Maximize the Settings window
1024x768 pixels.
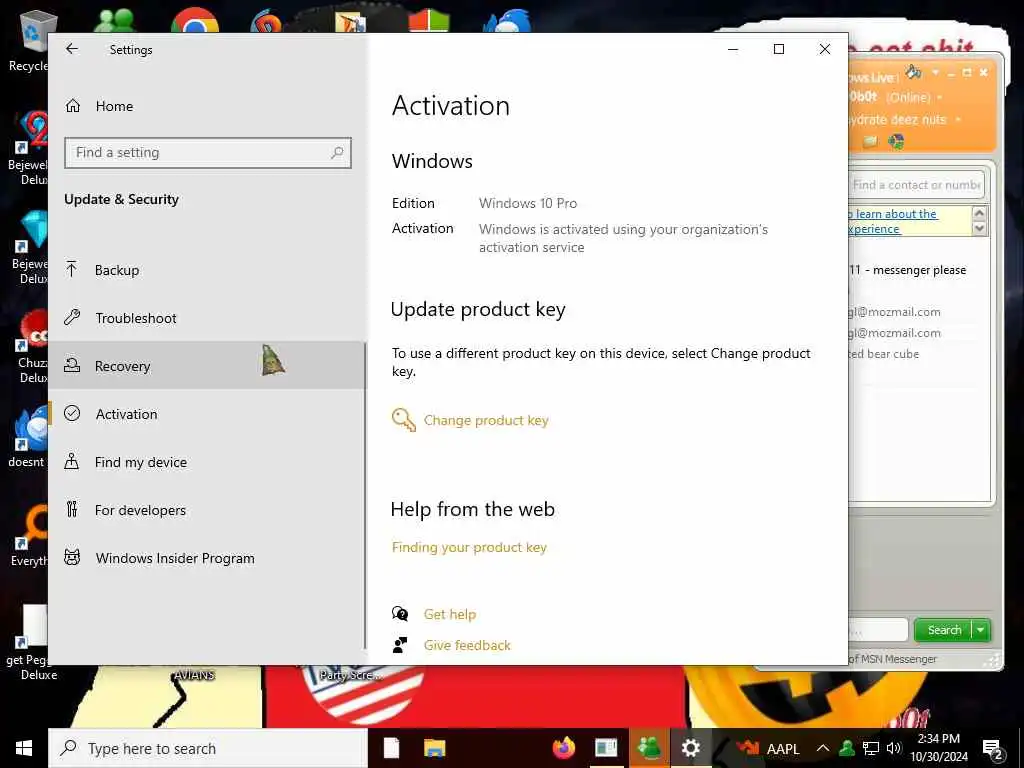778,49
